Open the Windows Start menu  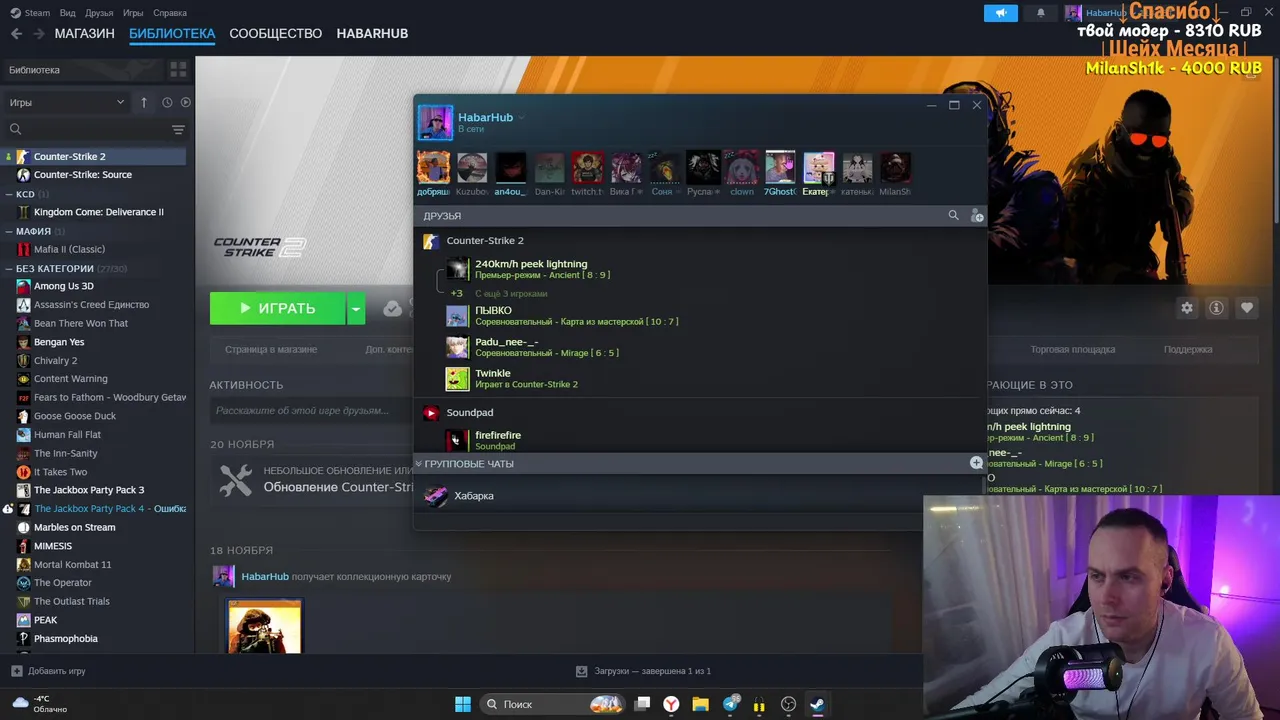point(463,704)
